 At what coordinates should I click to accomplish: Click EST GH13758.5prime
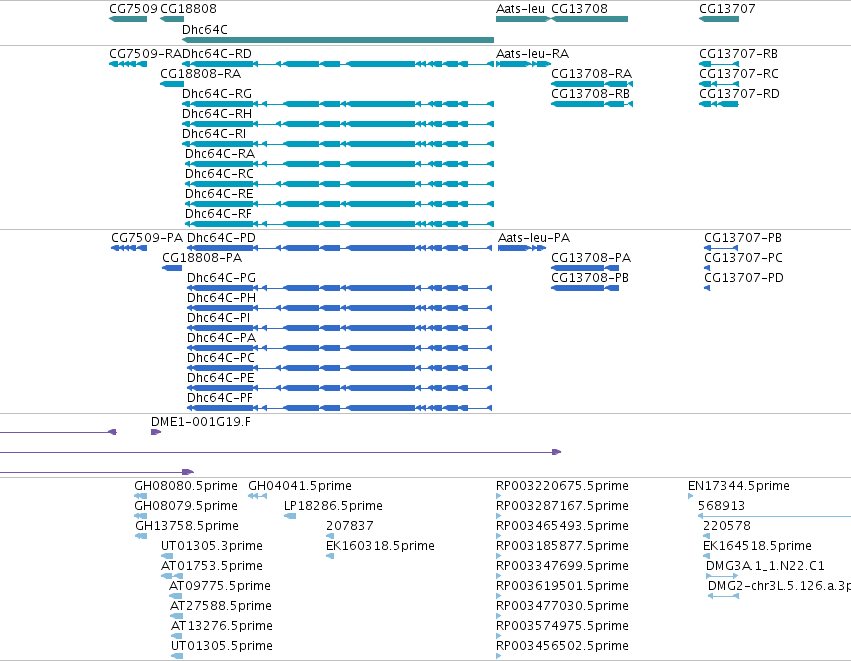pyautogui.click(x=187, y=526)
